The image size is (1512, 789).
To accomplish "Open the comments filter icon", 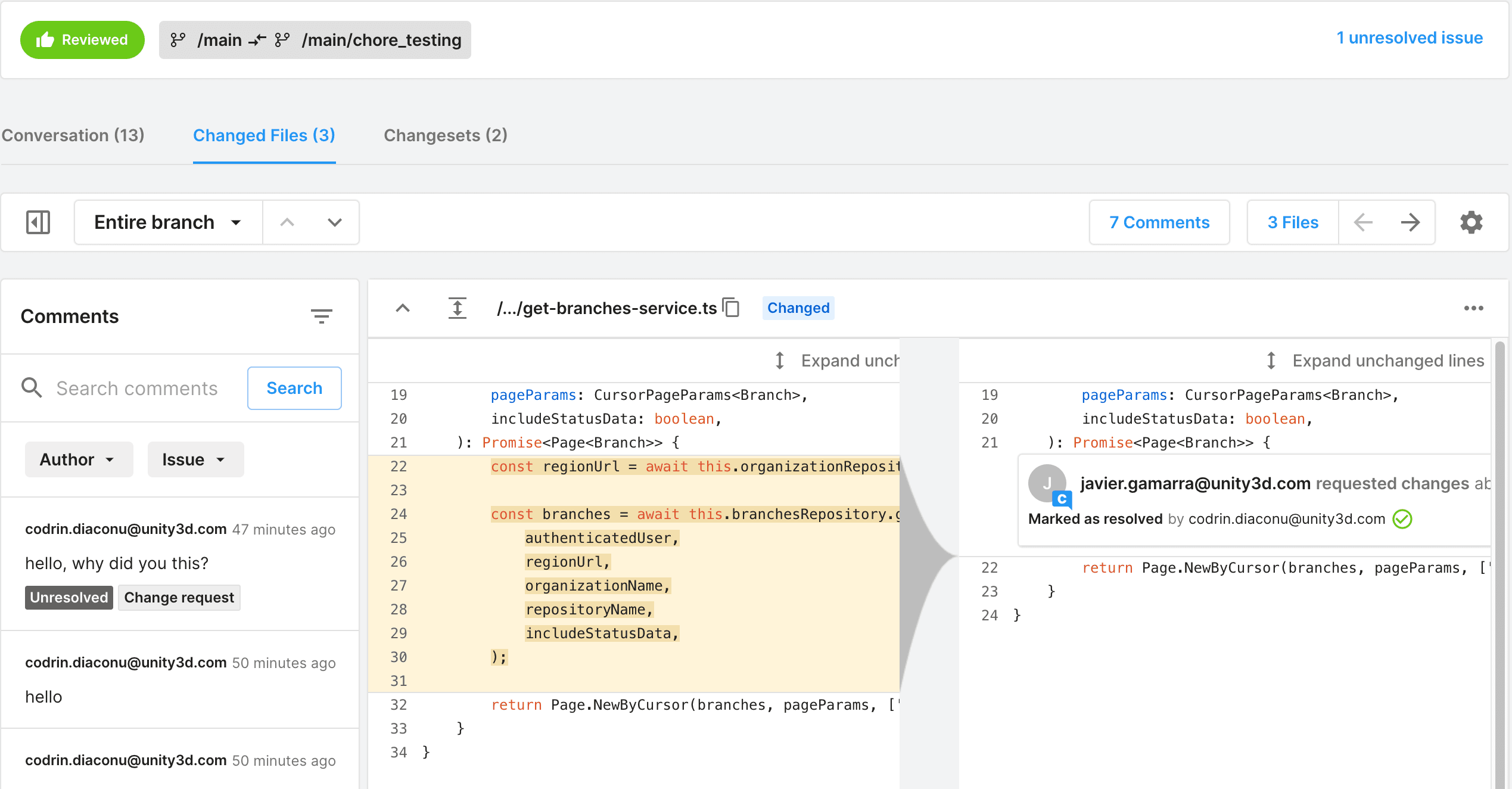I will [322, 316].
